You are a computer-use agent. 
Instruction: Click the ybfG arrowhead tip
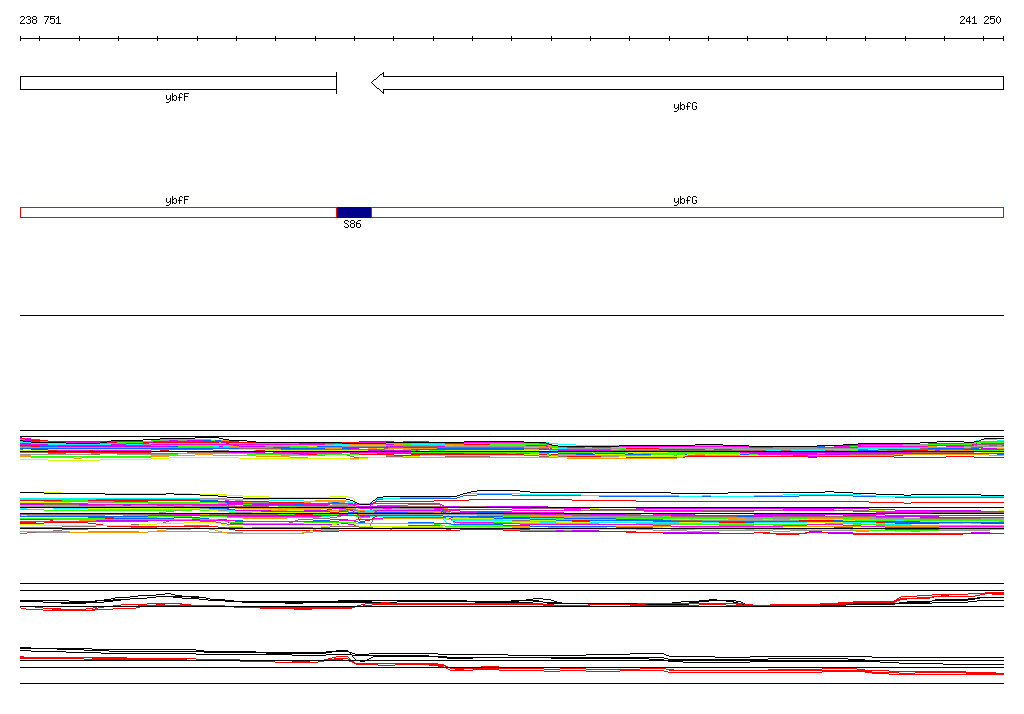373,83
